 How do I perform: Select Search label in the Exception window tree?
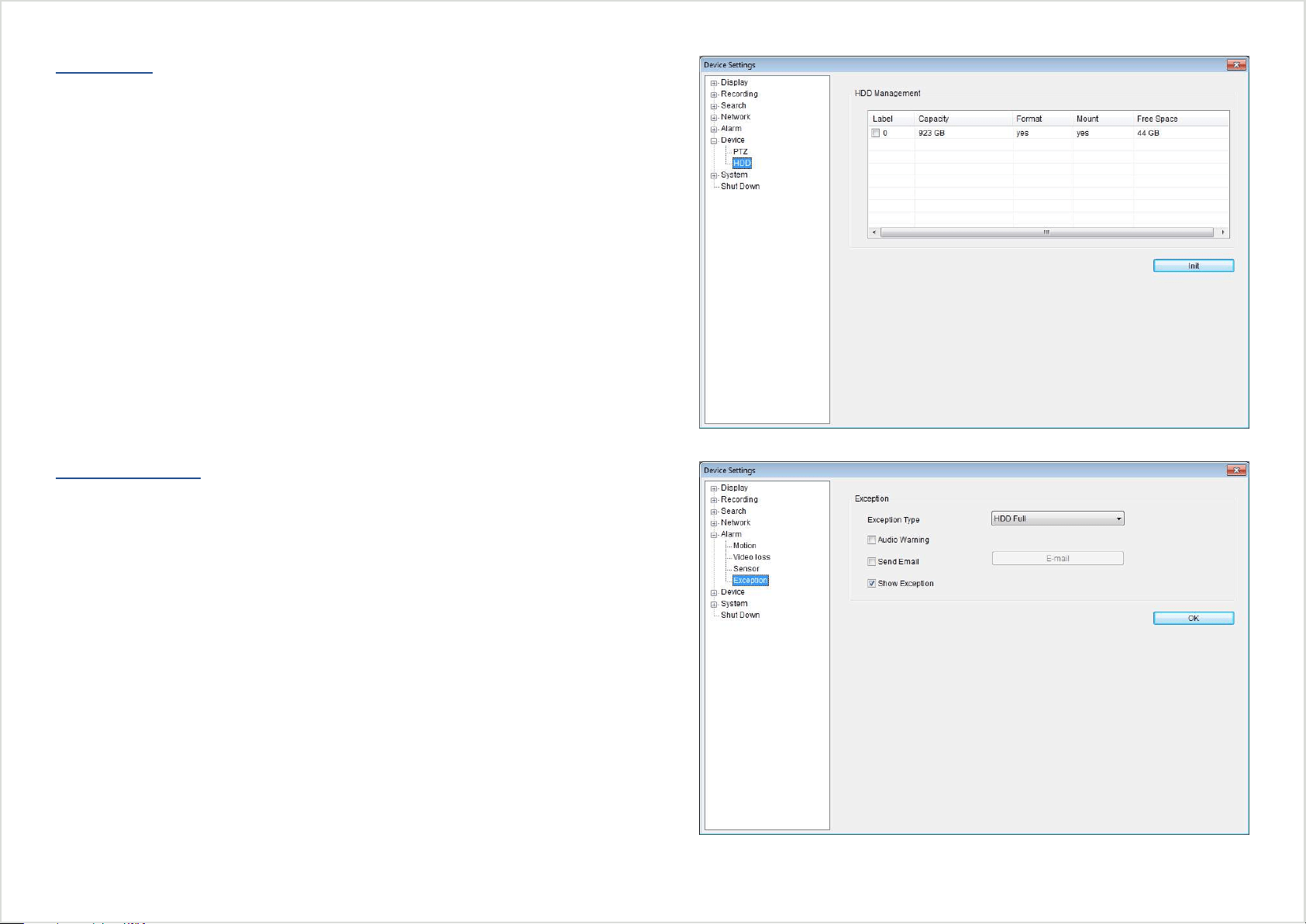click(733, 512)
